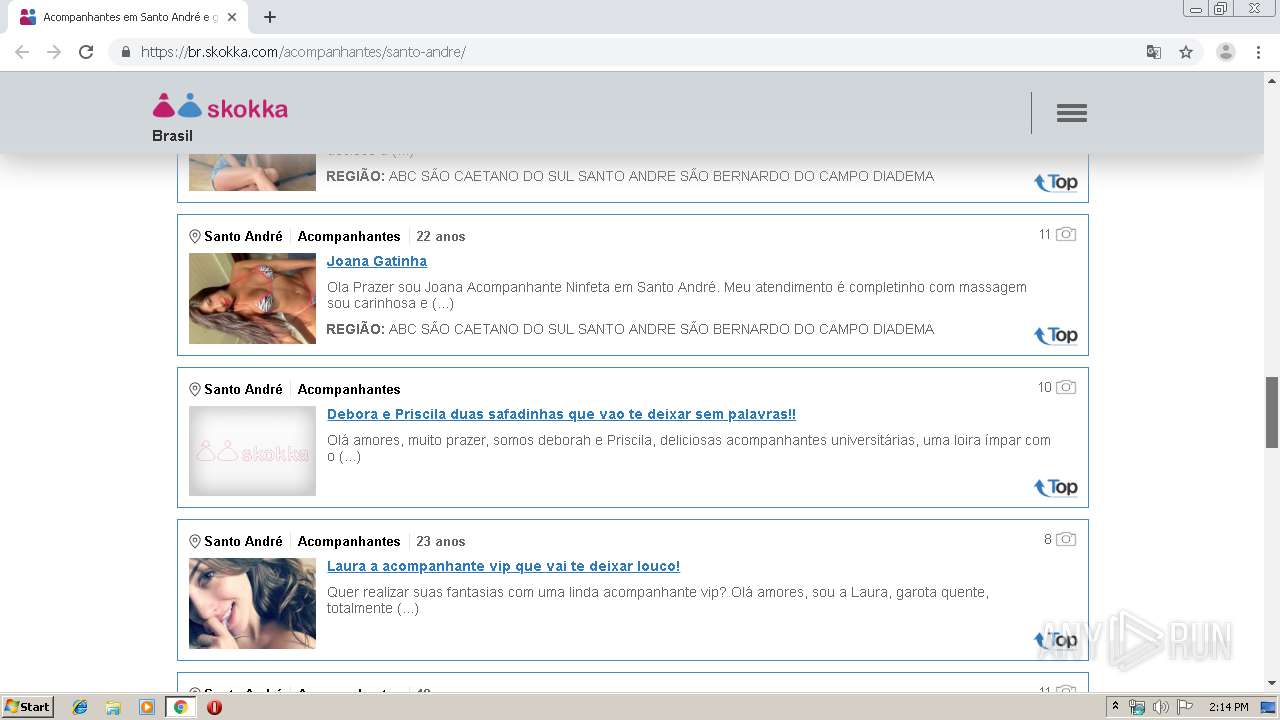Viewport: 1280px width, 720px height.
Task: Click Acompanhantes category in Joana listing
Action: 349,237
